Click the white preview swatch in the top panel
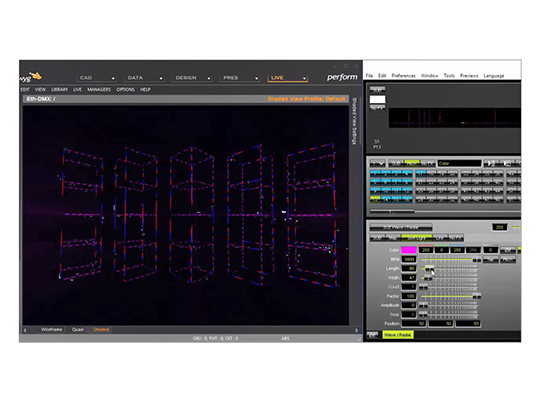 pos(377,99)
